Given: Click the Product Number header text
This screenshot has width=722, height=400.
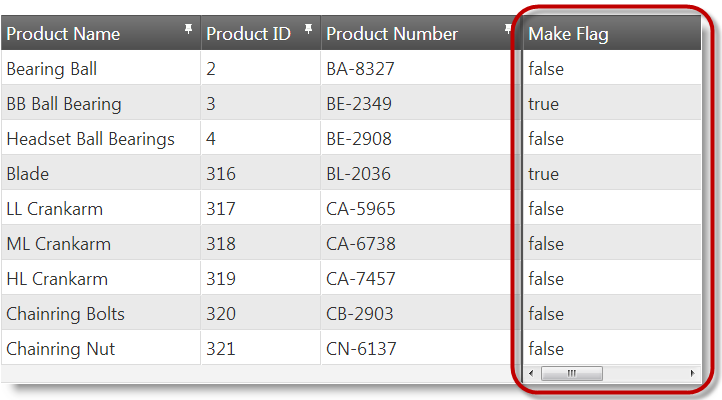Looking at the screenshot, I should [392, 34].
